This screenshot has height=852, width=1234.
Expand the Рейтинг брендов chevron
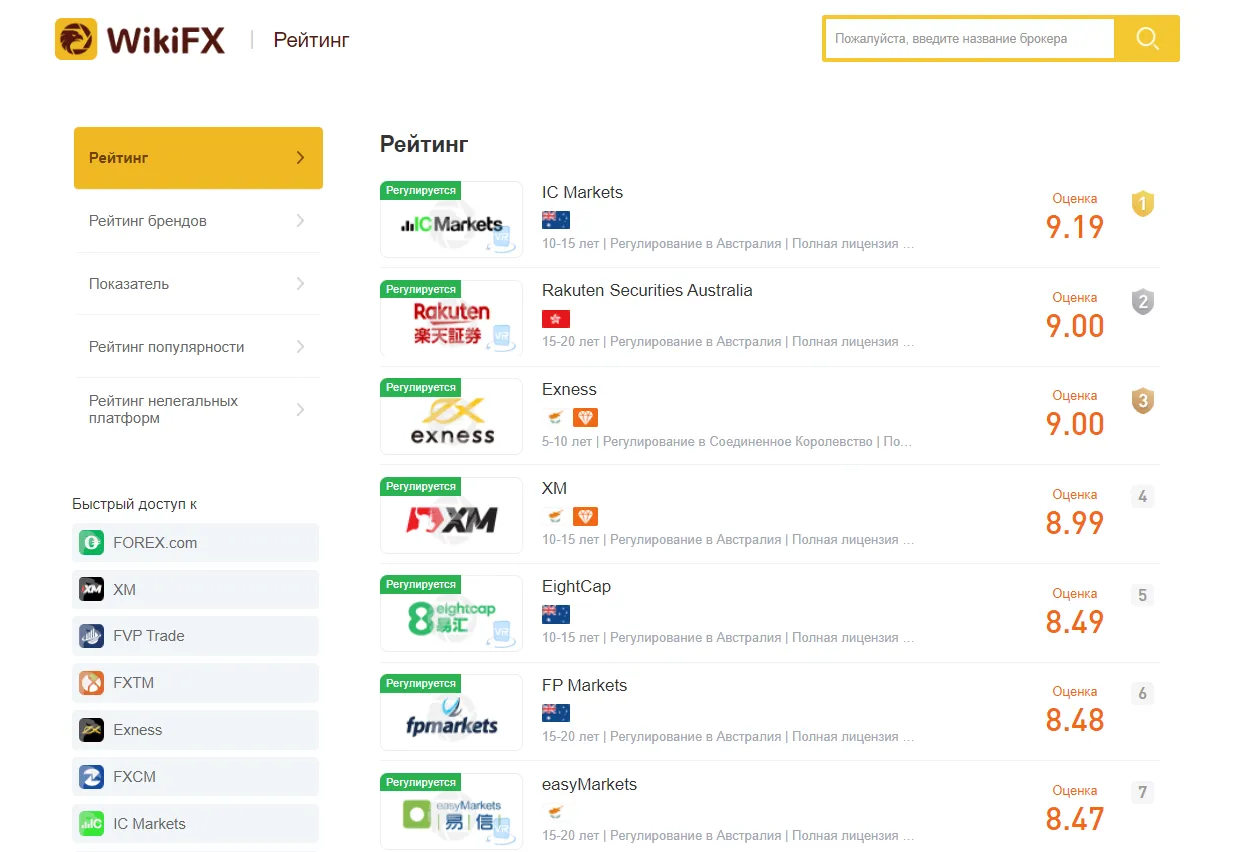click(x=300, y=221)
